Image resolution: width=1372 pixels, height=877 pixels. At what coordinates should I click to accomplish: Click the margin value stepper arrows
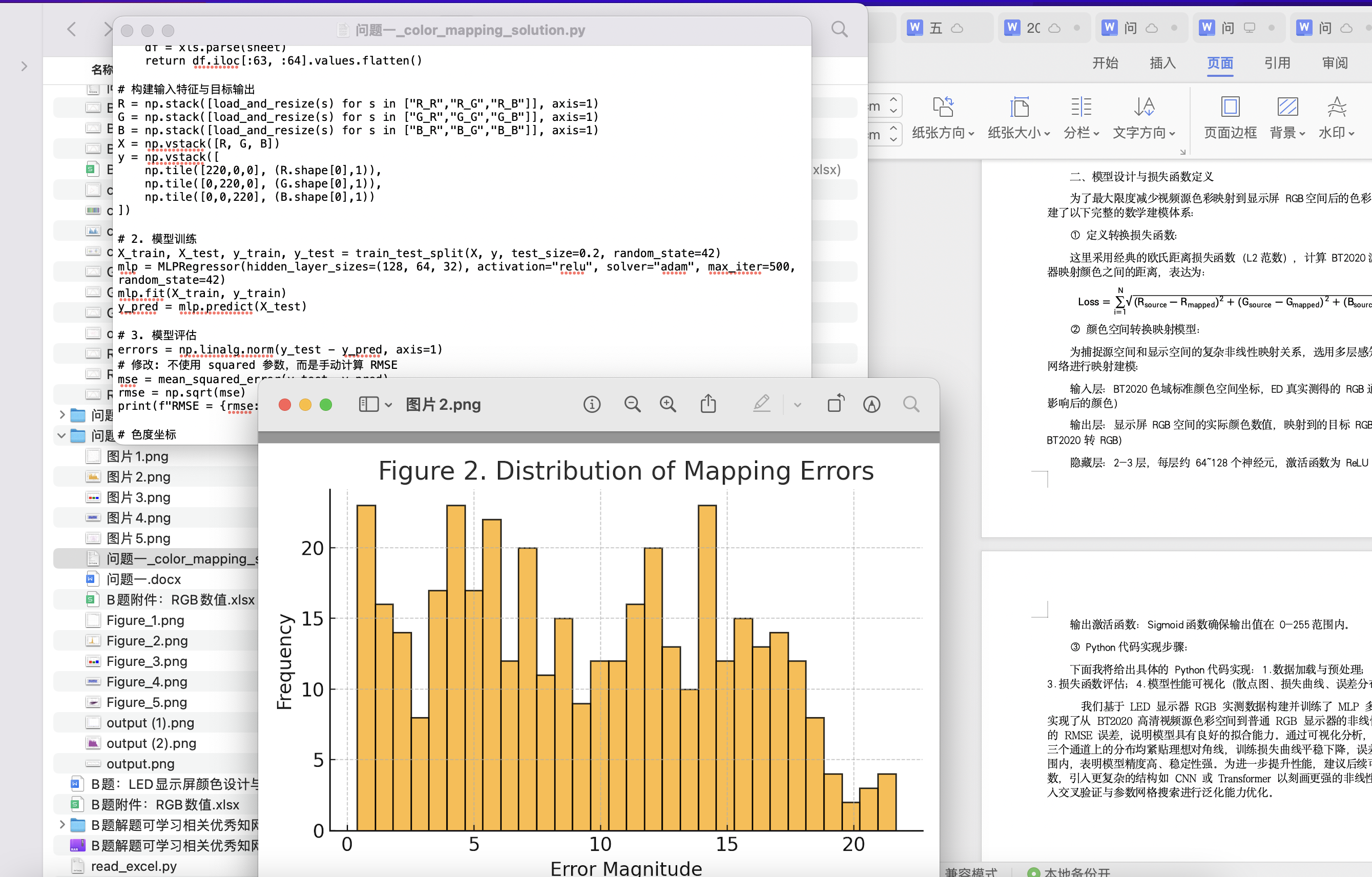click(893, 106)
